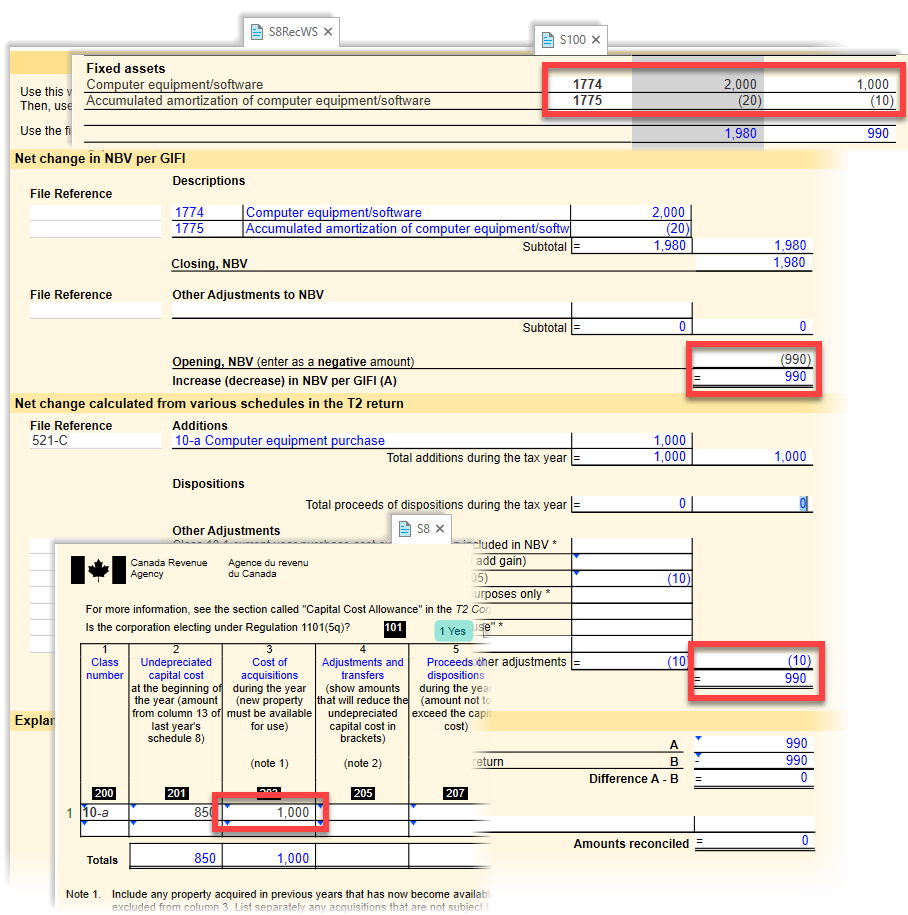Image resolution: width=908 pixels, height=915 pixels.
Task: Click the line A 990 value
Action: click(797, 743)
